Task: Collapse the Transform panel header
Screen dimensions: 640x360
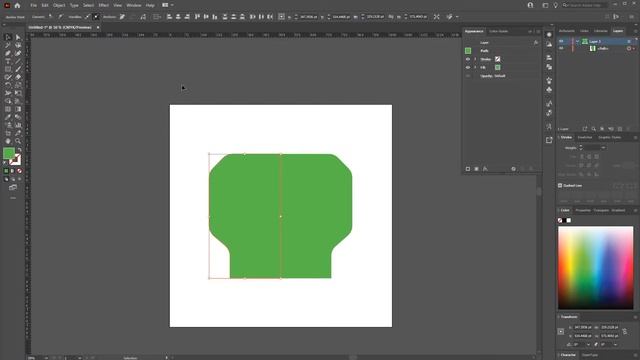Action: 569,317
